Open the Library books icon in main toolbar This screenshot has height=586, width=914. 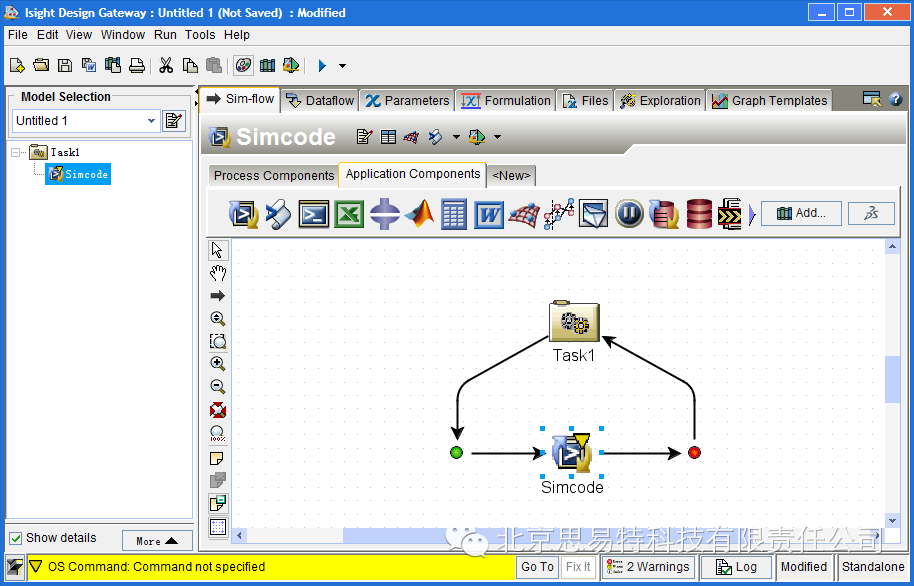pyautogui.click(x=267, y=65)
